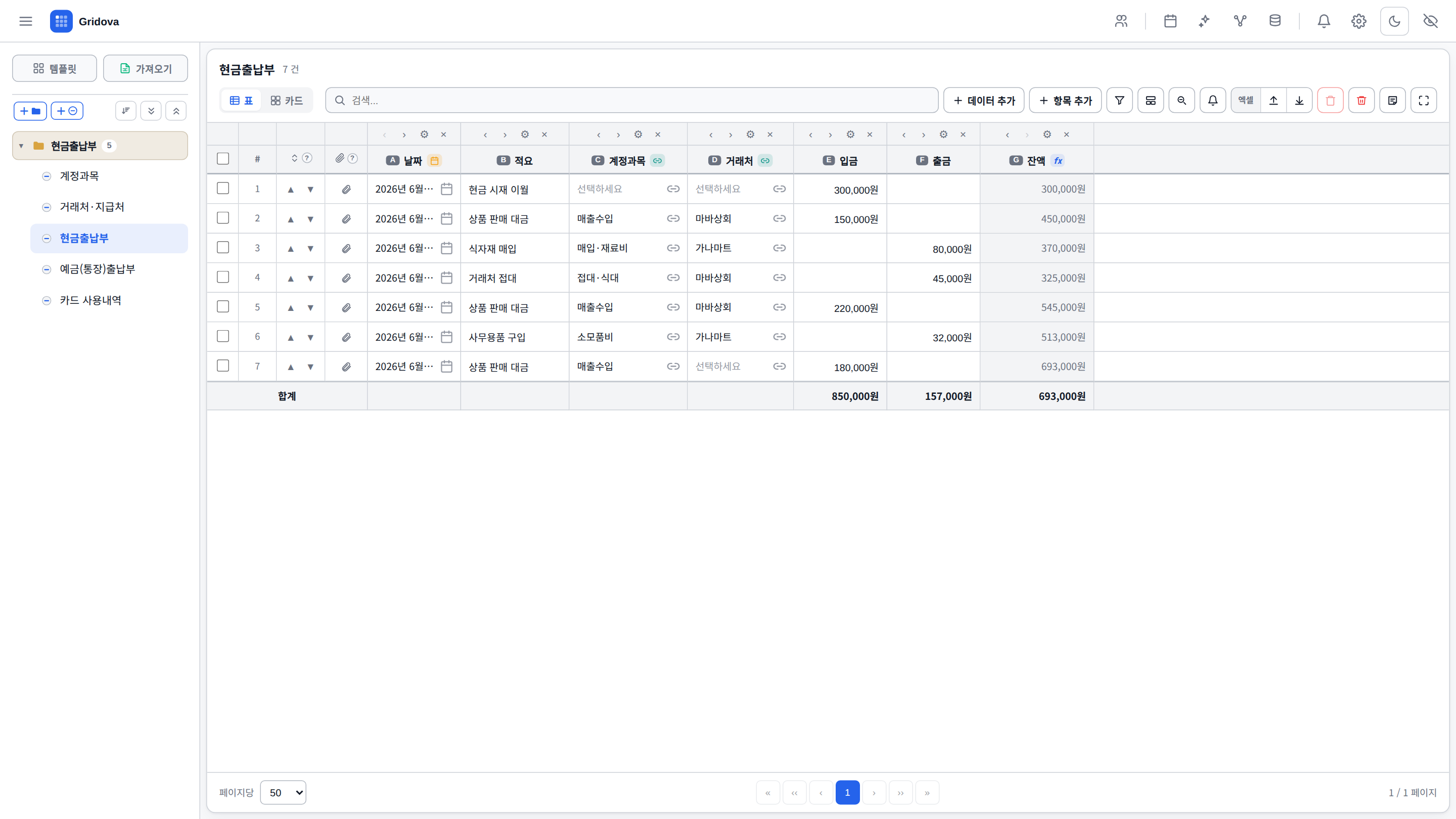Click the 엑셀 button
Screen dimensions: 1456x819
[x=1245, y=101]
